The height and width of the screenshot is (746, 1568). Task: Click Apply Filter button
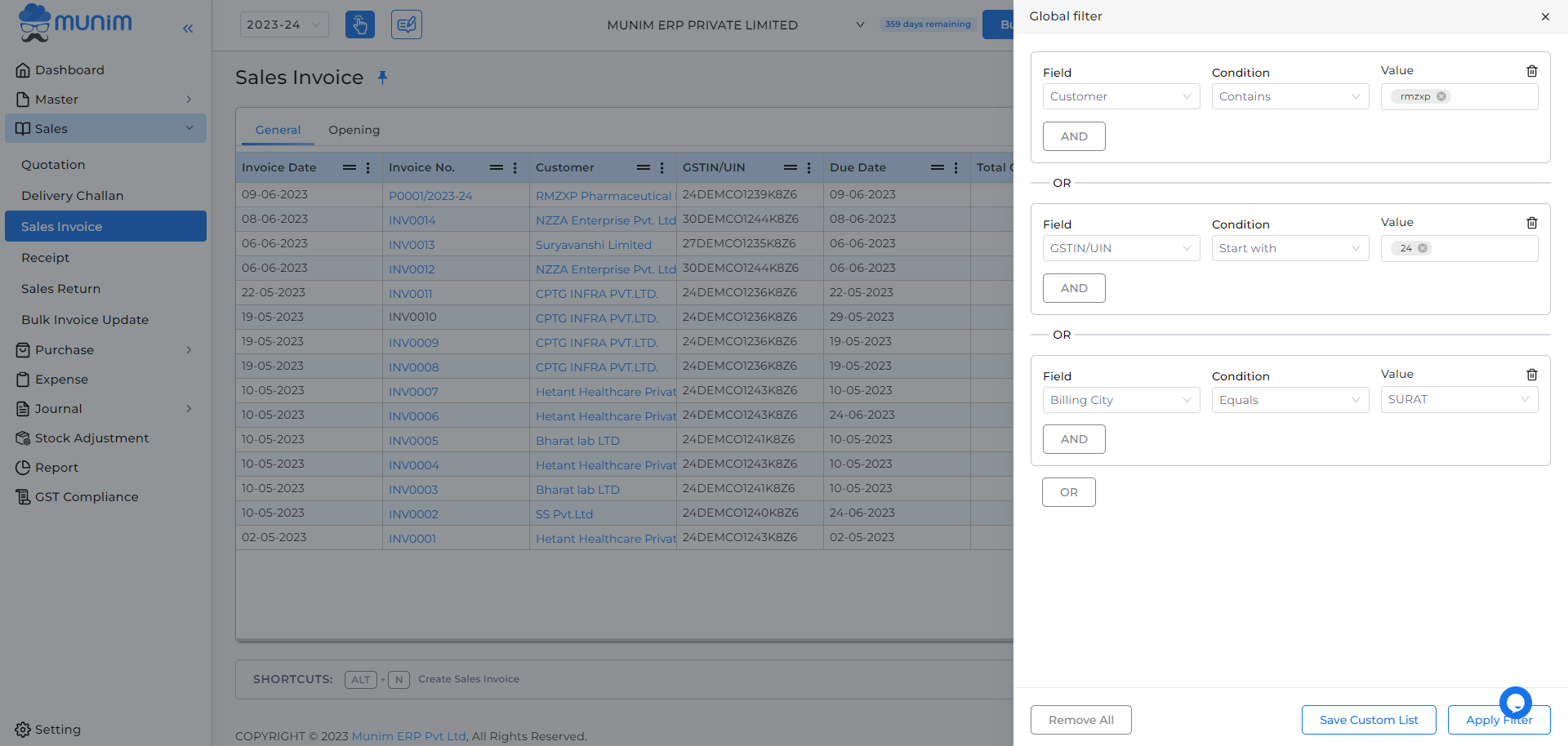tap(1499, 720)
